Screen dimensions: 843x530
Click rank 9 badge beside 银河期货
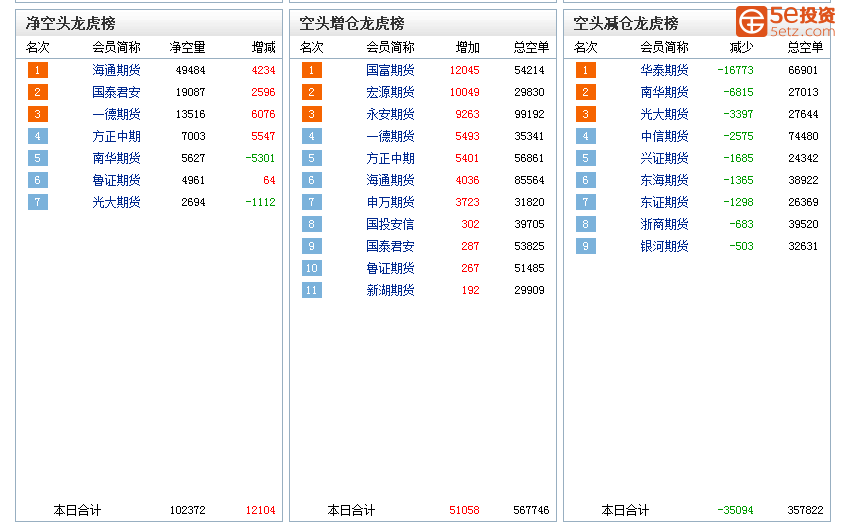pyautogui.click(x=585, y=246)
